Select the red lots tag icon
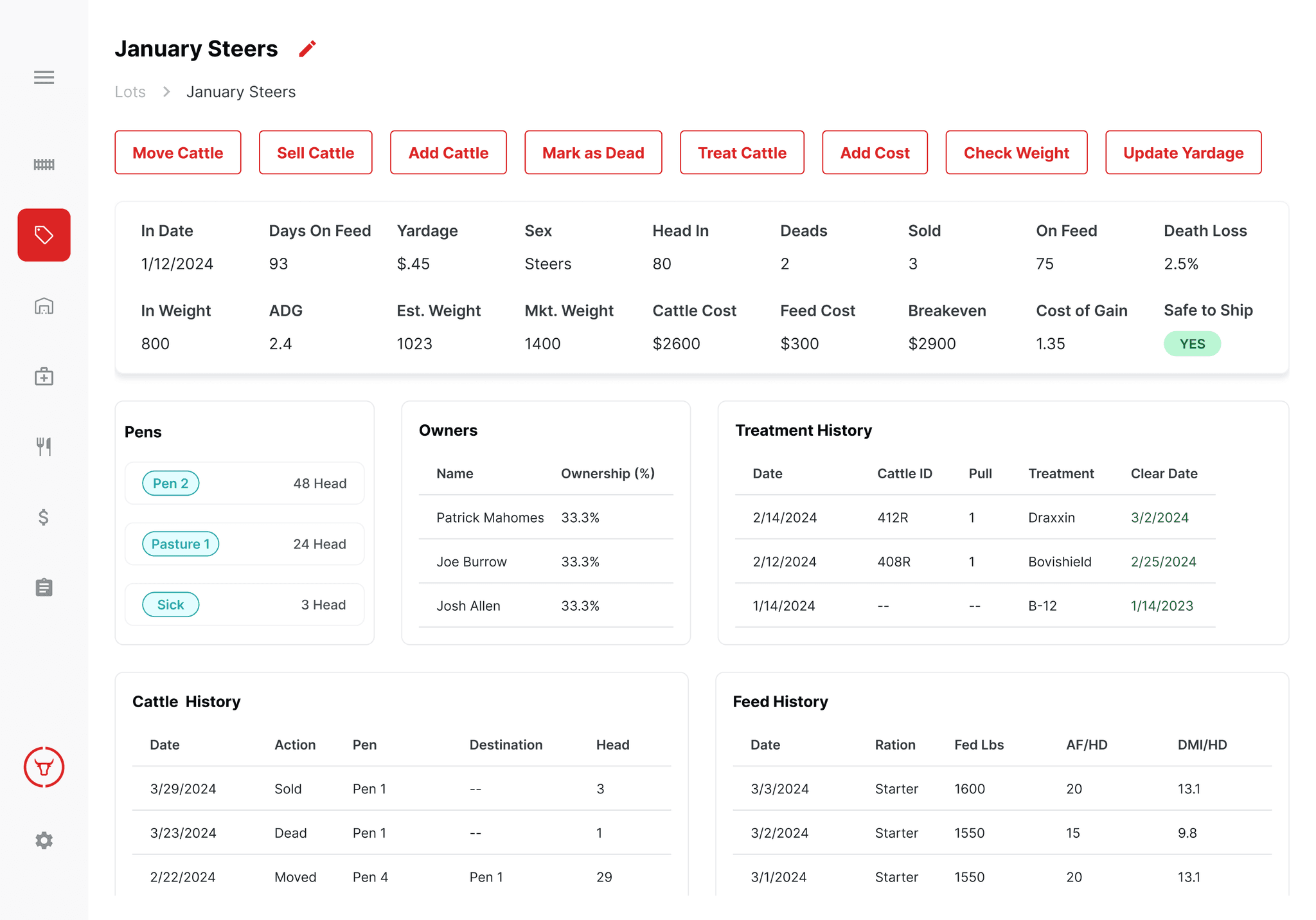The height and width of the screenshot is (920, 1316). pos(44,235)
